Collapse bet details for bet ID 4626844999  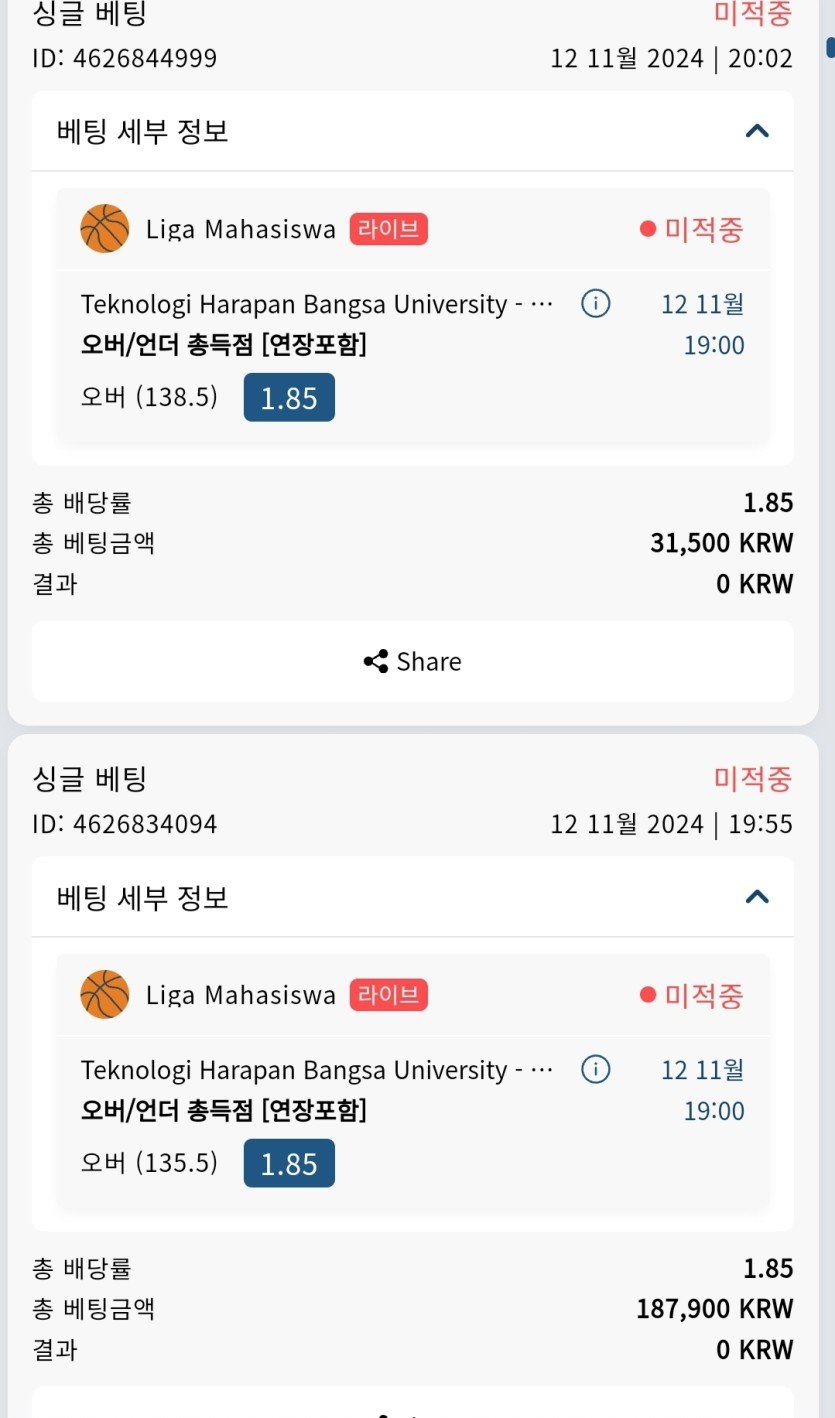pyautogui.click(x=757, y=131)
